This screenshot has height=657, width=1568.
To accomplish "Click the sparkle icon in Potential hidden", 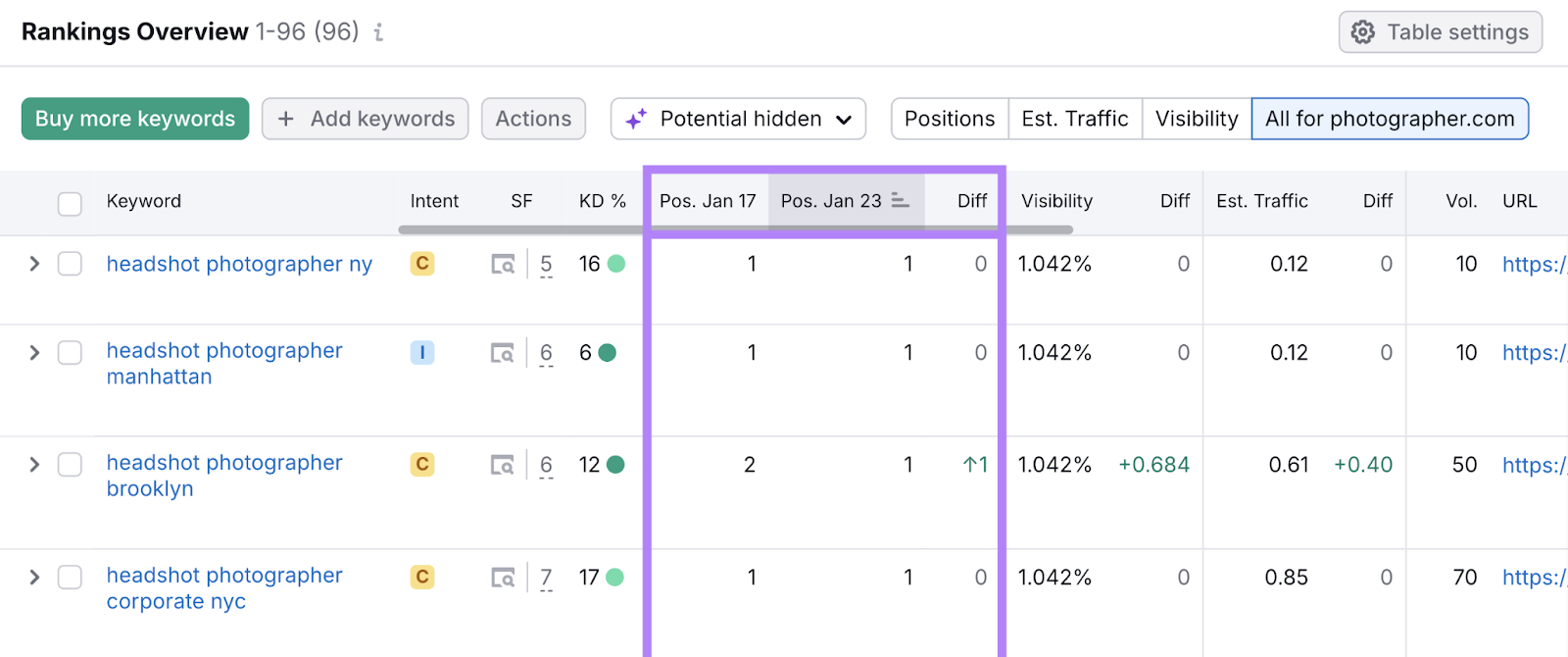I will tap(636, 119).
